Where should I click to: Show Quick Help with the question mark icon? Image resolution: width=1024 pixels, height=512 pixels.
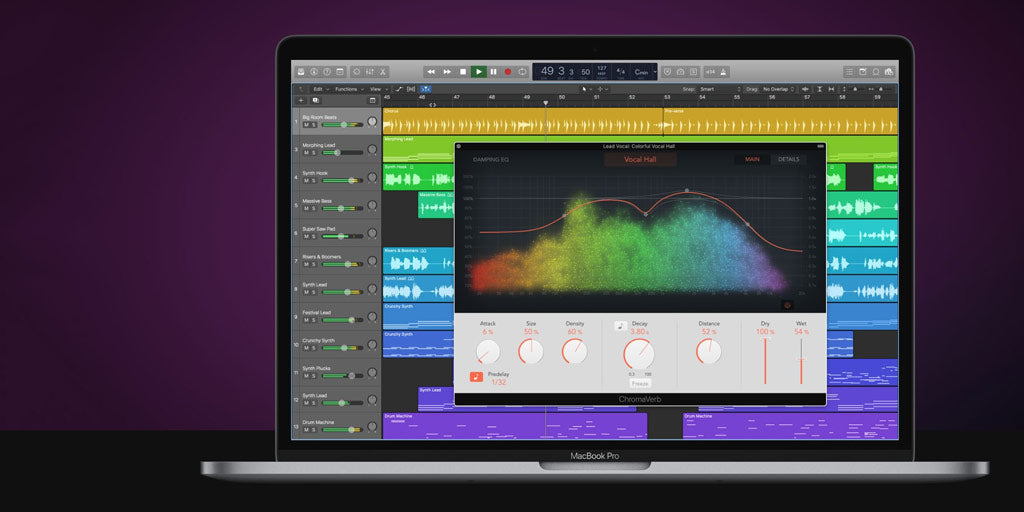[326, 72]
